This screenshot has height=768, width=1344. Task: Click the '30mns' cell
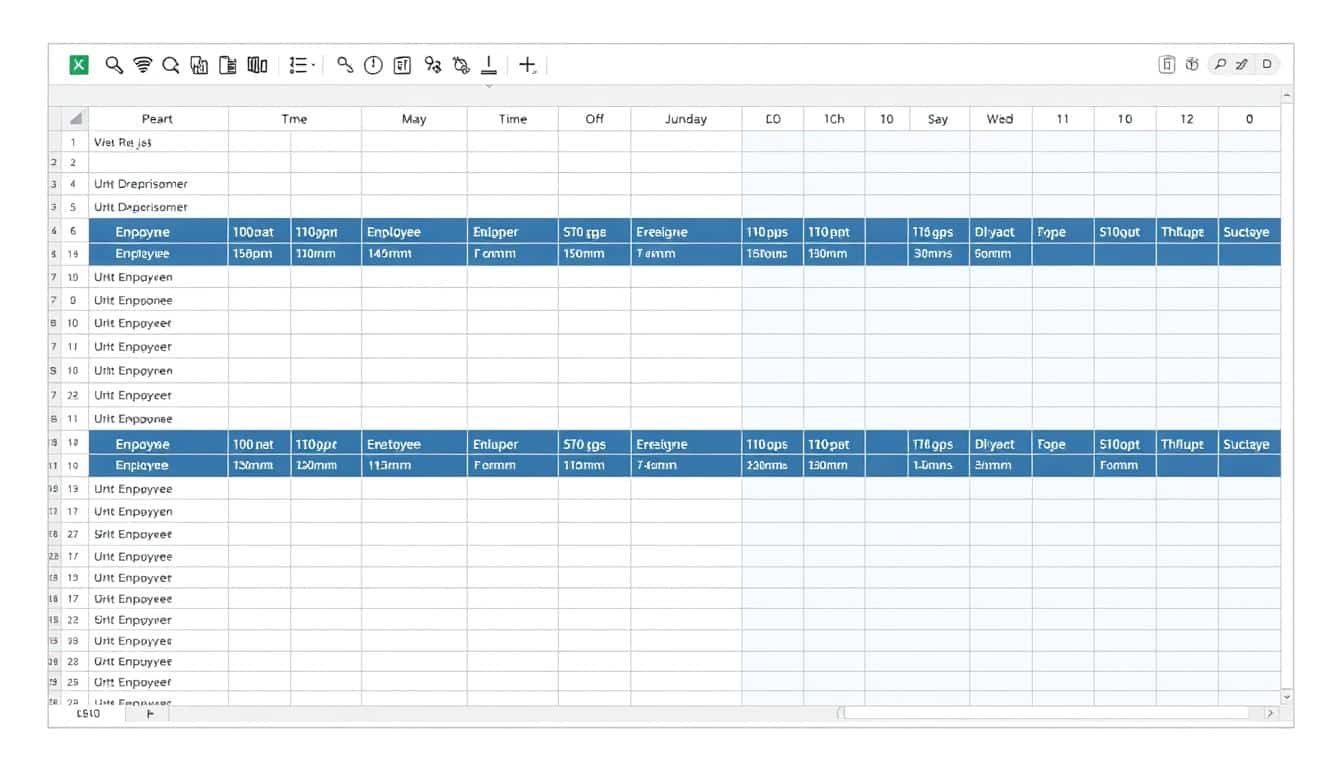click(938, 254)
